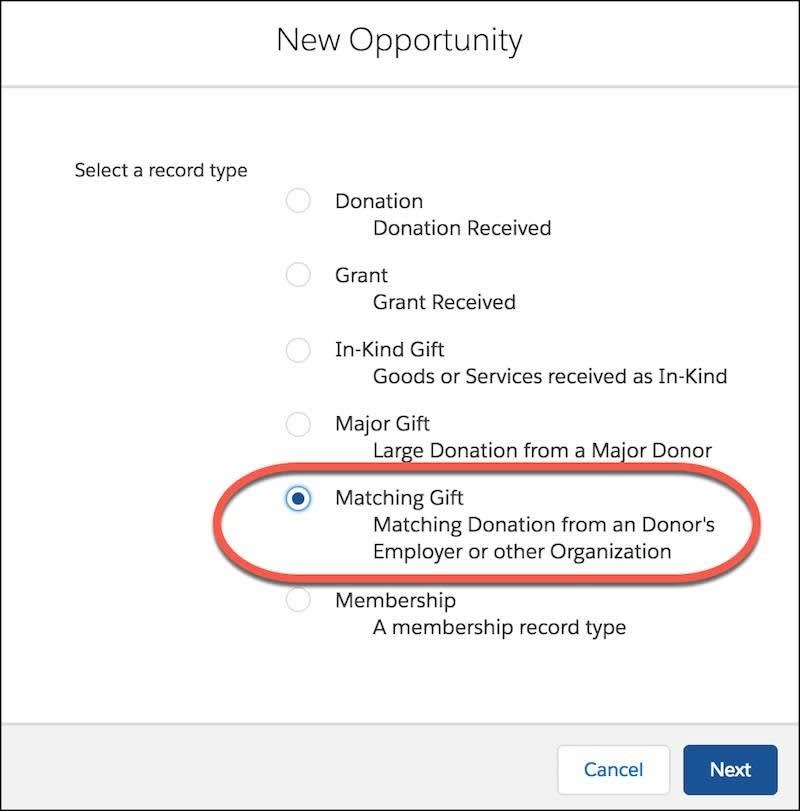Click the Next button to proceed
Viewport: 800px width, 811px height.
click(x=731, y=770)
